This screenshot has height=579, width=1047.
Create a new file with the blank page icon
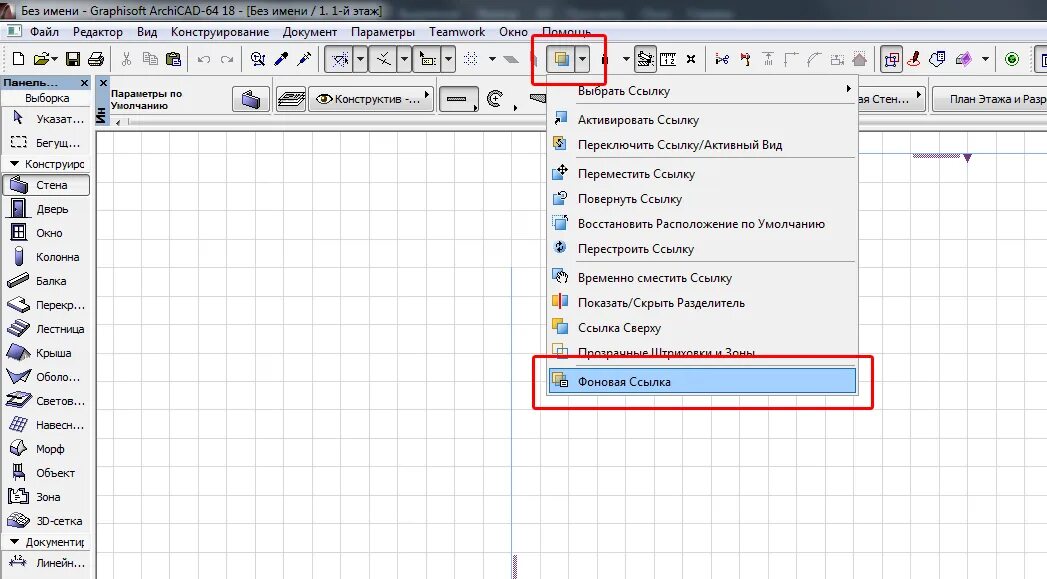tap(19, 59)
